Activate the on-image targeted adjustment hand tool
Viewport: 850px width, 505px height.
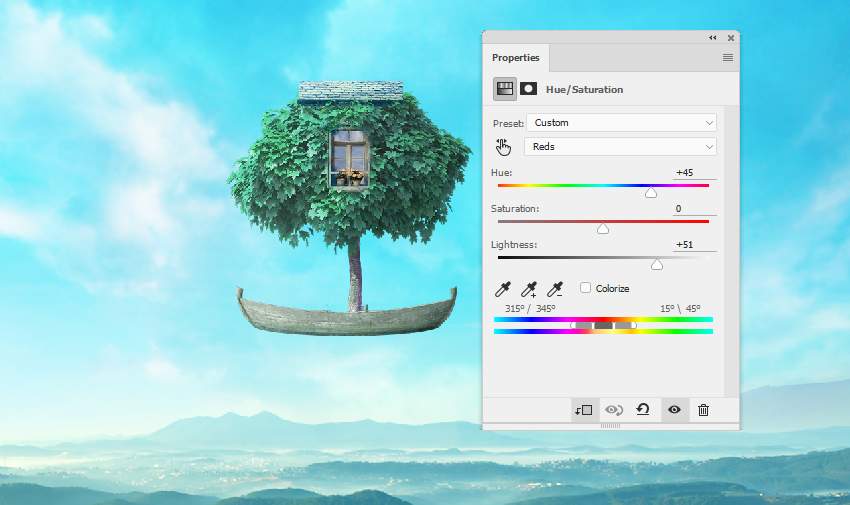tap(503, 147)
